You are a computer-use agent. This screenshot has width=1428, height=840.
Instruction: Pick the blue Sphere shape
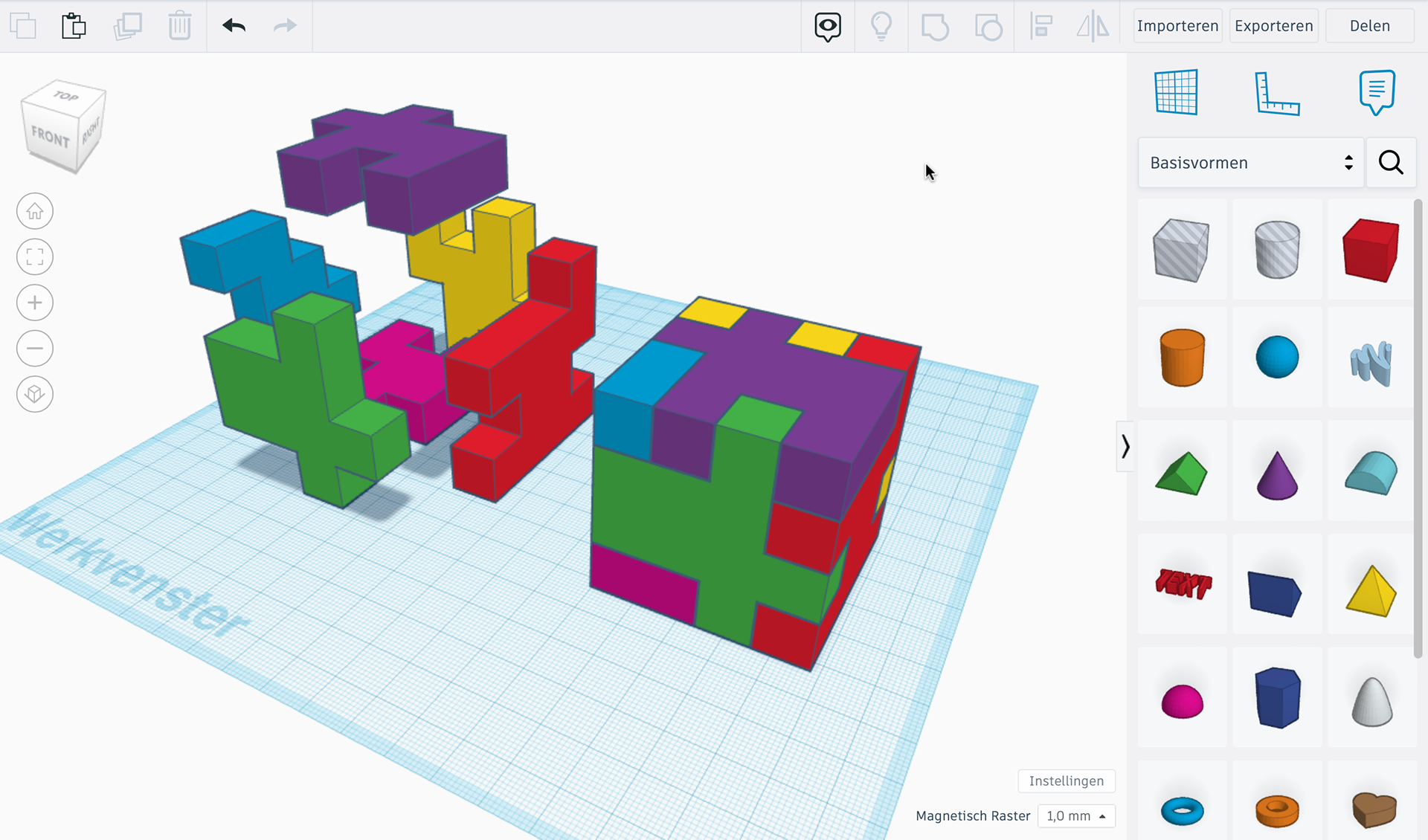1277,358
